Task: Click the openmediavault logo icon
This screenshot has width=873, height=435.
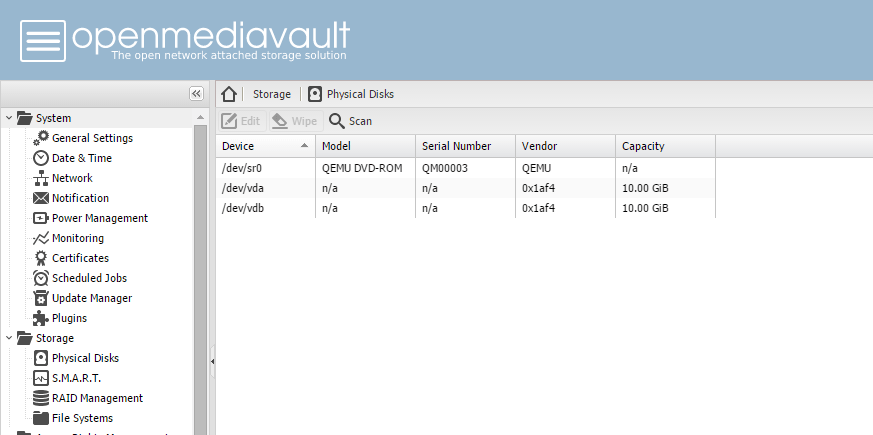Action: pos(43,41)
